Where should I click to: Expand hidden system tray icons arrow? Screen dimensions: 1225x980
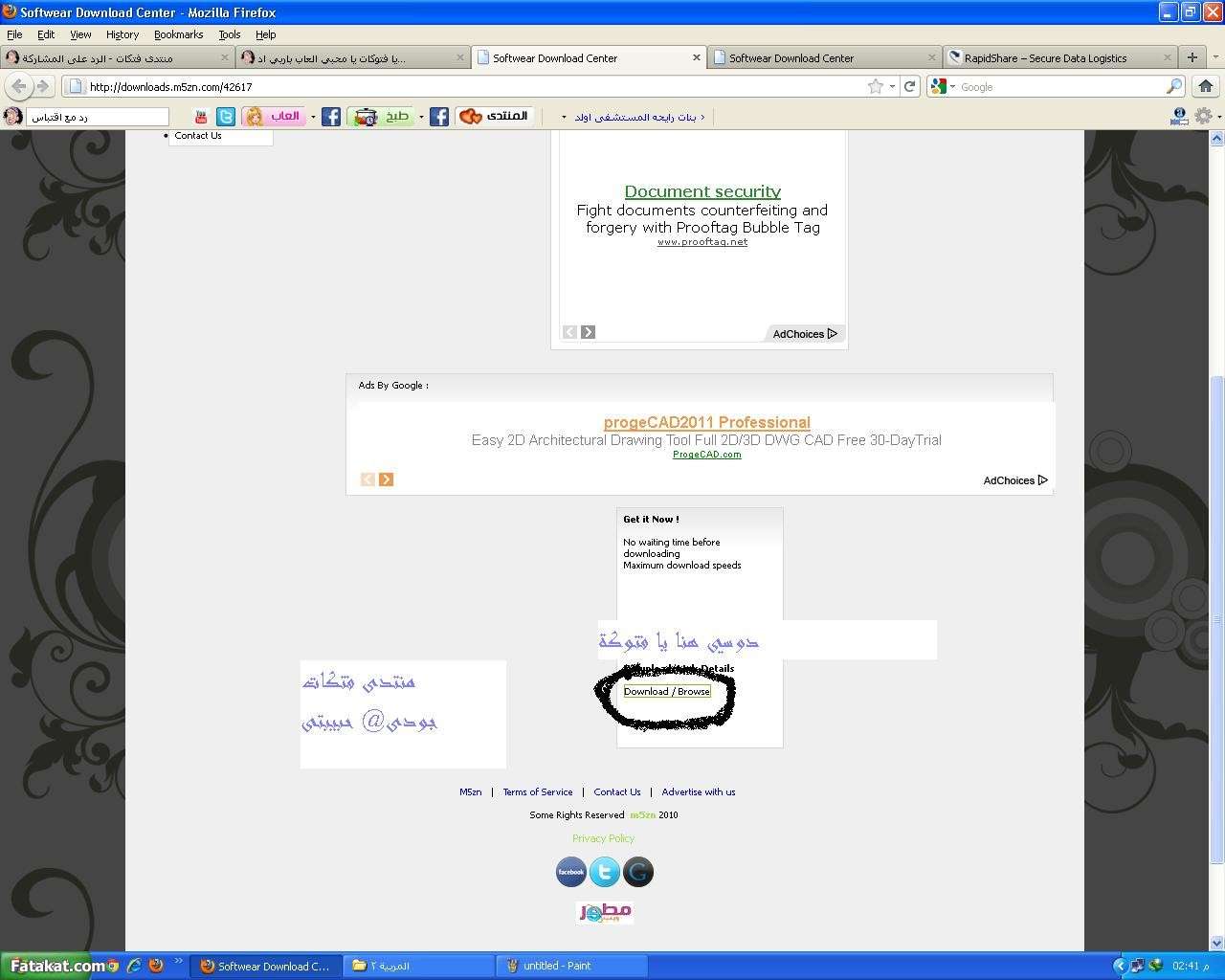coord(1120,966)
